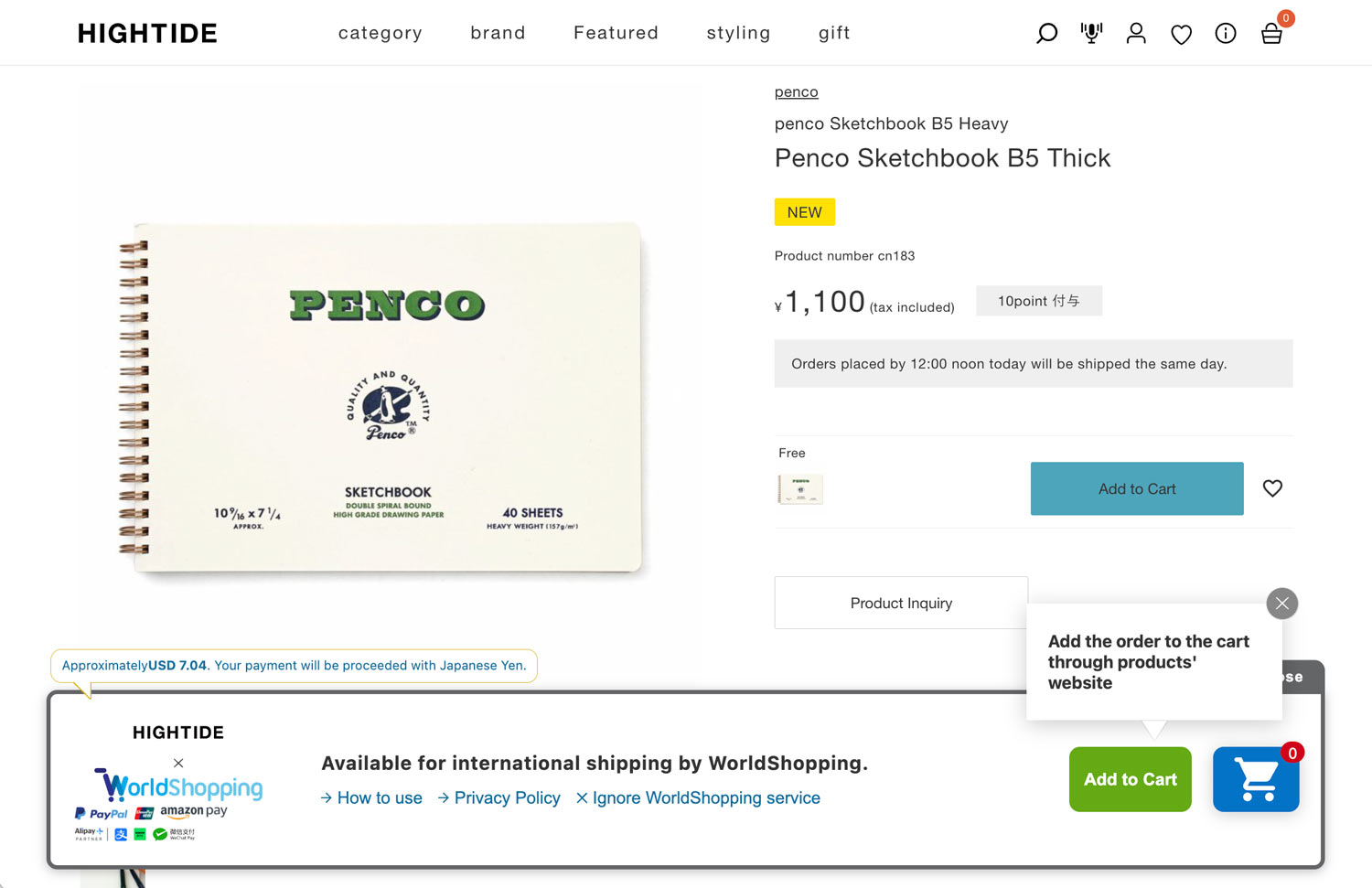The image size is (1372, 888).
Task: Open the blue WorldShopping cart icon
Action: (1256, 779)
